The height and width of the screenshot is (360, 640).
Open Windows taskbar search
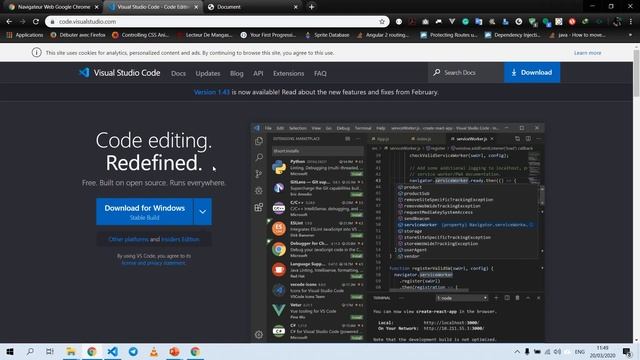(30, 351)
